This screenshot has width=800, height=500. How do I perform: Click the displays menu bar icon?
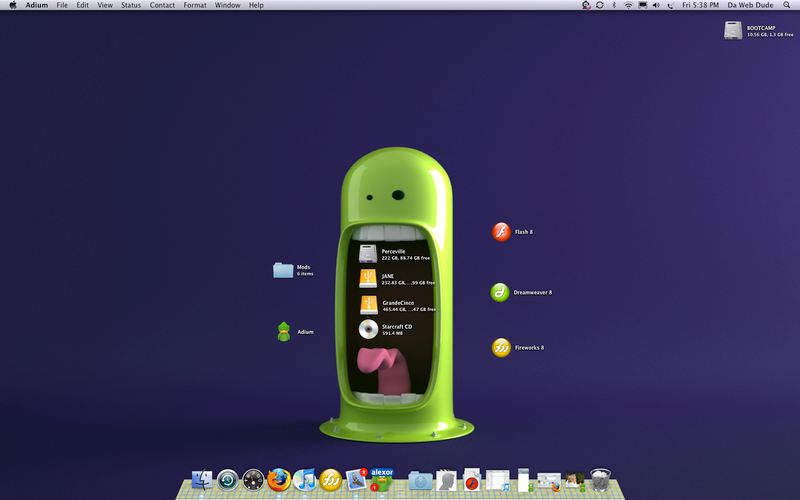tap(643, 5)
